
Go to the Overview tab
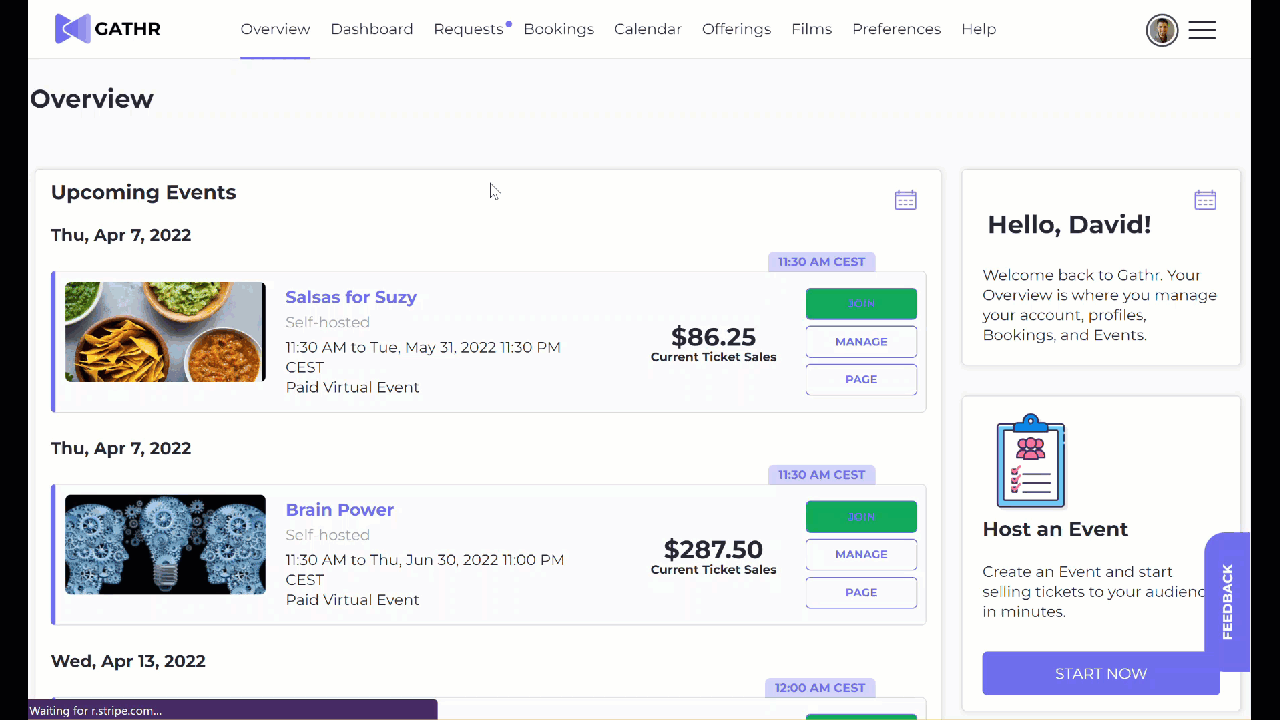tap(275, 29)
